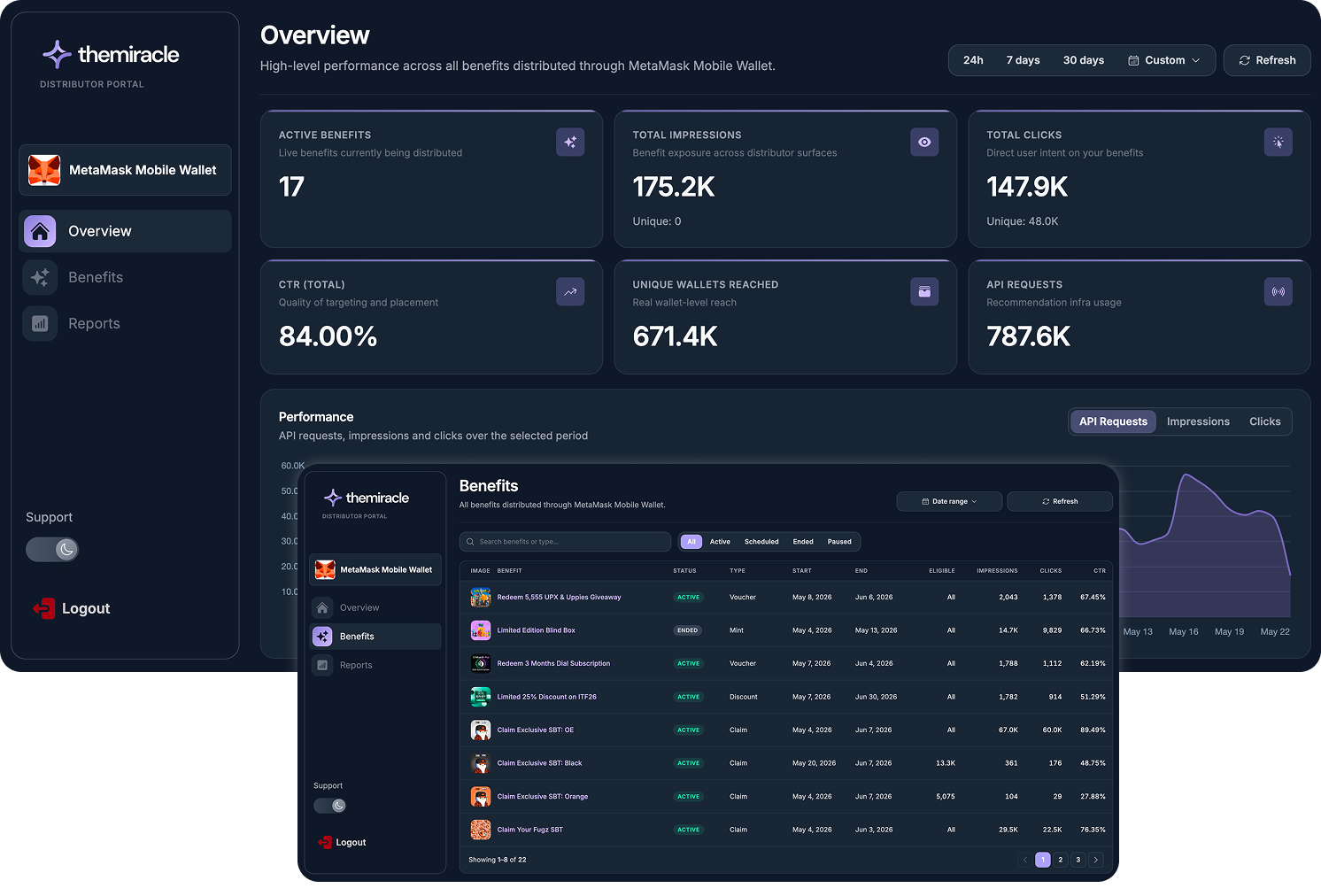
Task: Toggle dark mode switch in Benefits window sidebar
Action: 330,806
